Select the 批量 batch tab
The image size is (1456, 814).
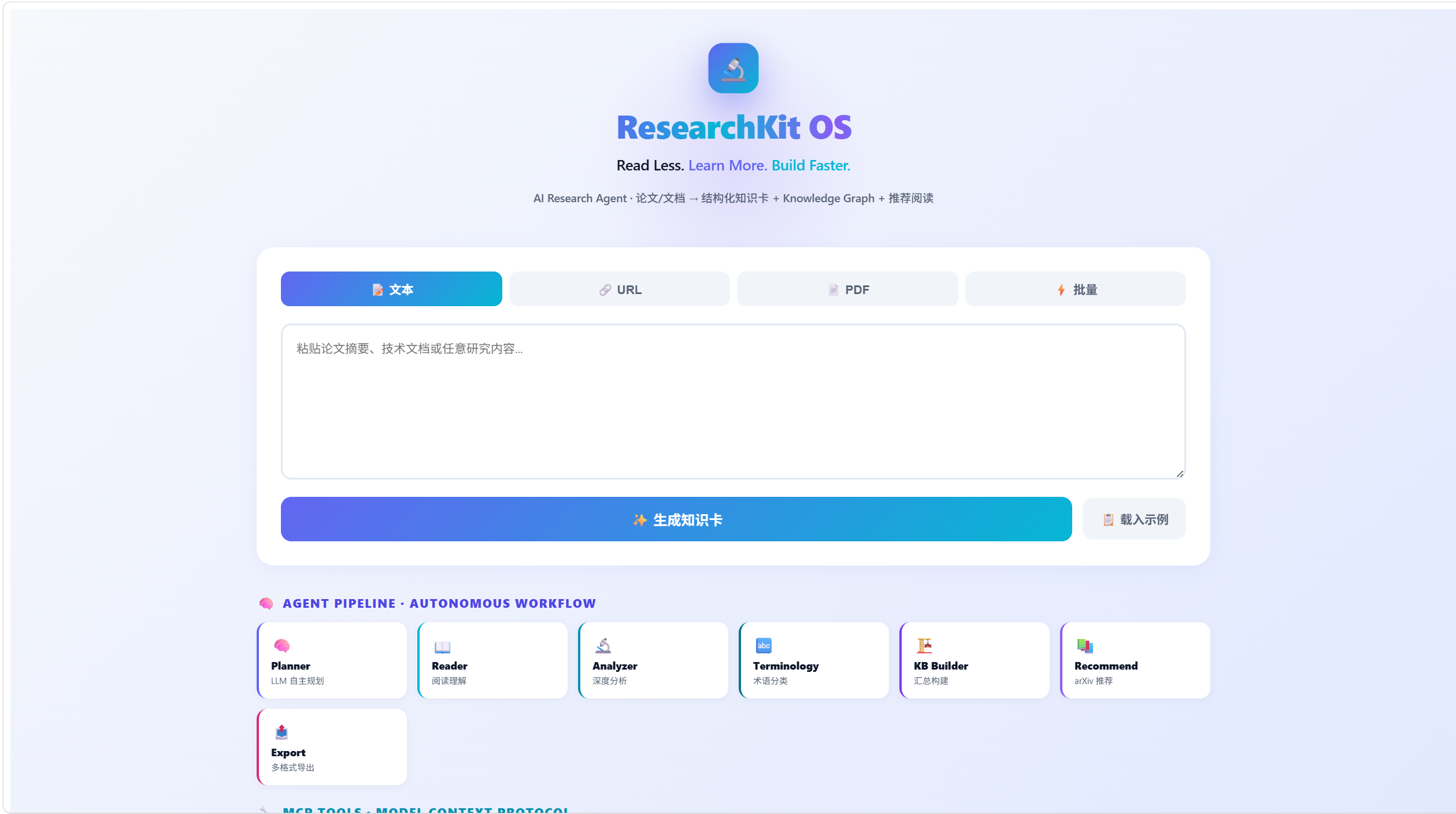tap(1075, 289)
